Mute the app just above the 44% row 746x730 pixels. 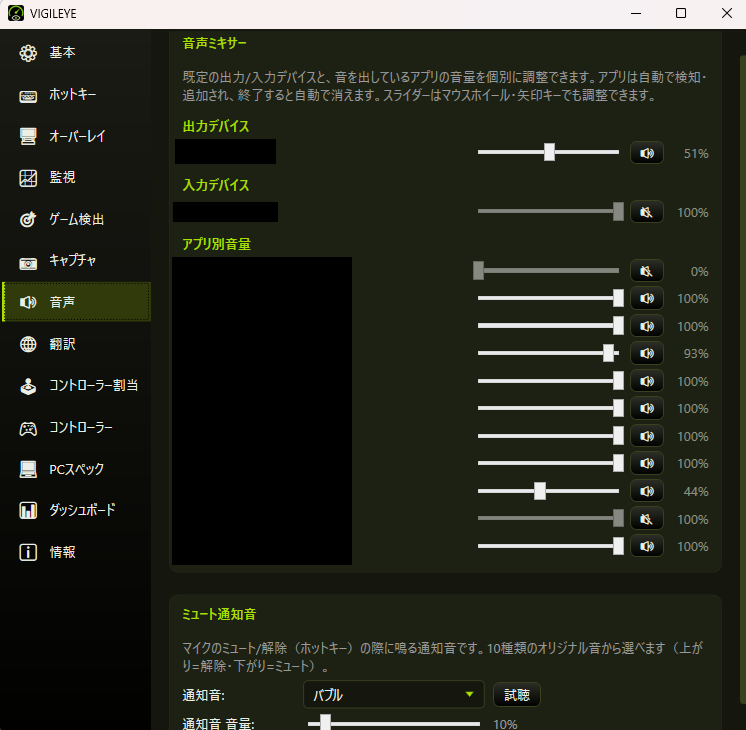click(x=647, y=464)
